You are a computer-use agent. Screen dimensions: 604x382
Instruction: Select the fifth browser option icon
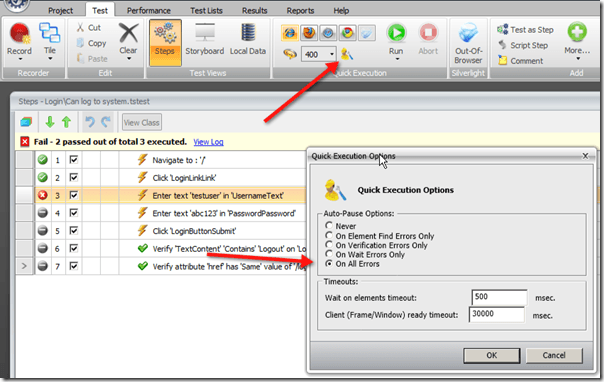(x=367, y=33)
